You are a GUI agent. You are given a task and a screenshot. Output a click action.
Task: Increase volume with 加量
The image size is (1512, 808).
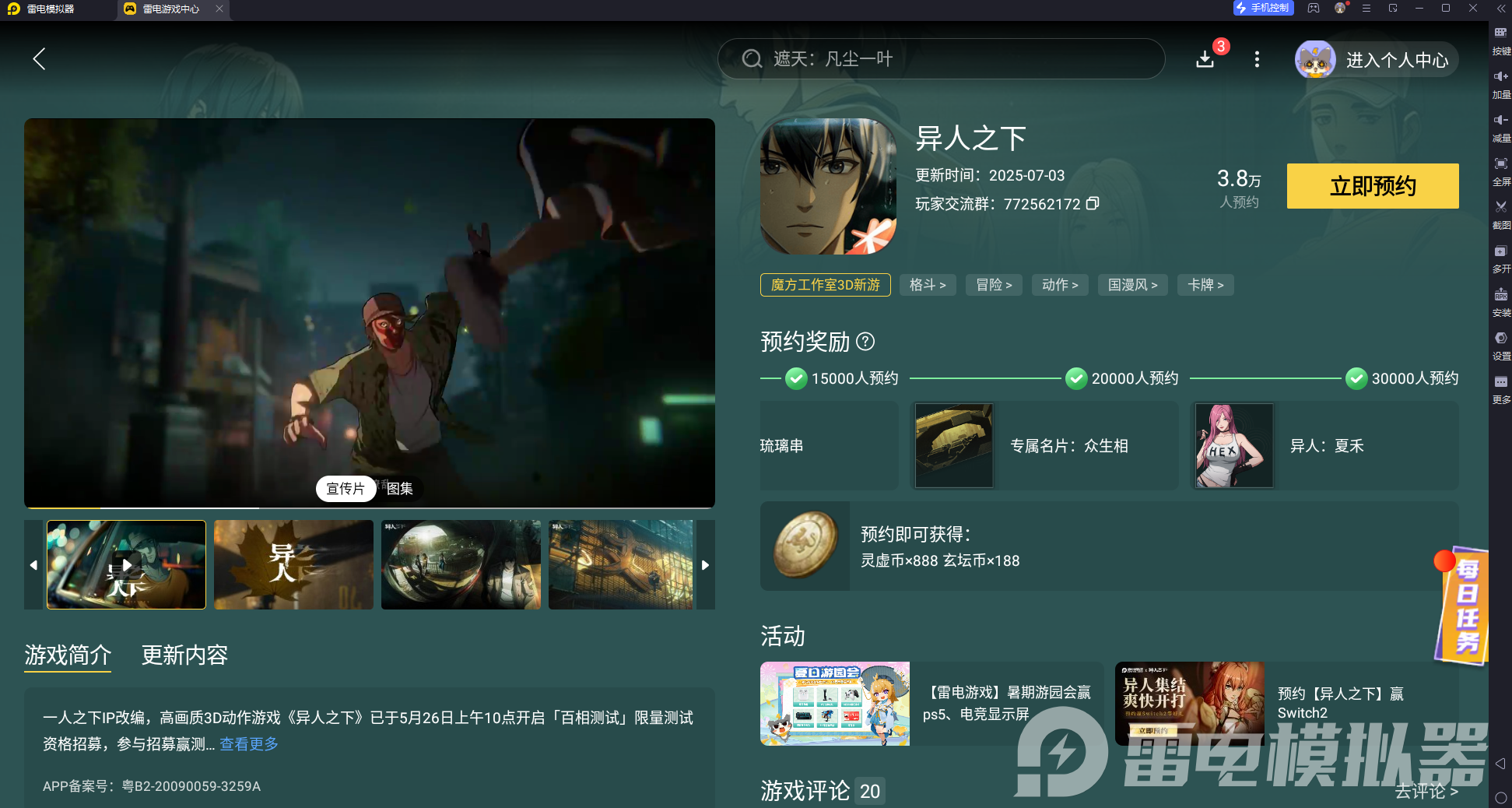1501,84
